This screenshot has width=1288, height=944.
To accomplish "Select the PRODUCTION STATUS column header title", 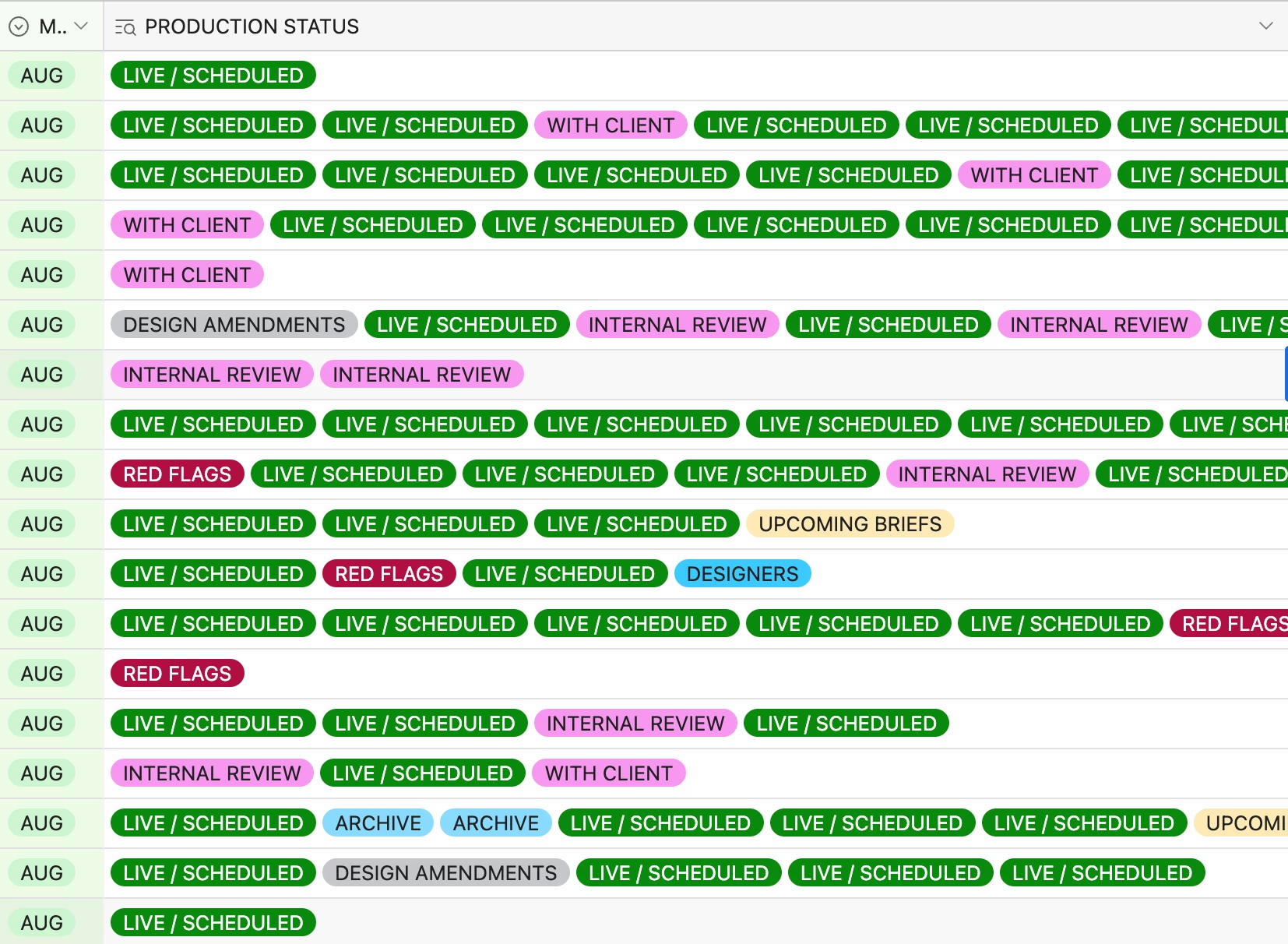I will tap(252, 26).
